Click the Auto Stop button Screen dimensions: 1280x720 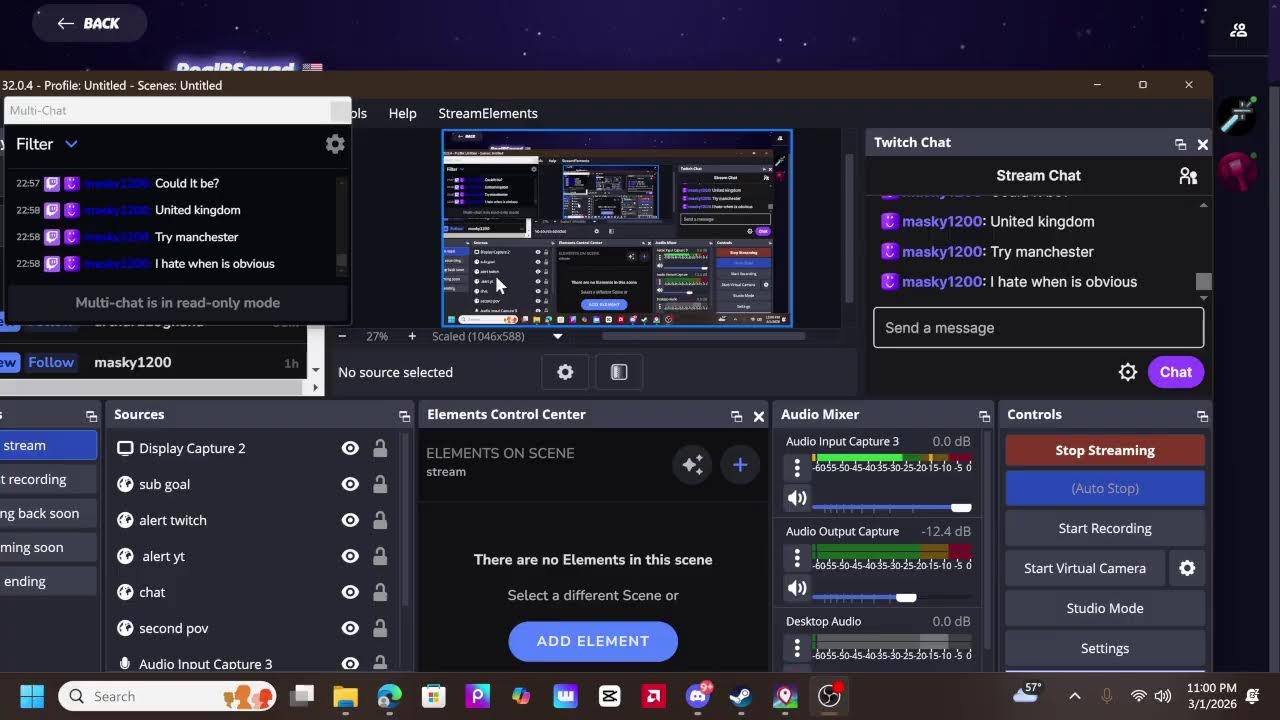1105,488
